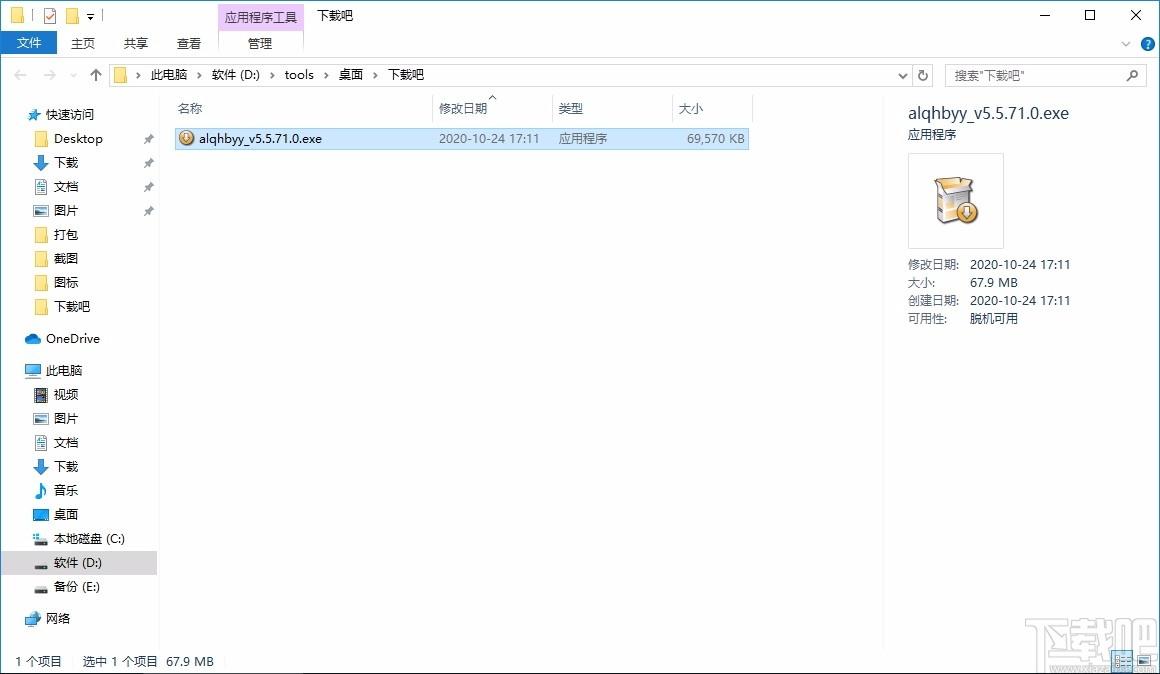Click the search magnifier icon
This screenshot has width=1160, height=674.
point(1132,75)
